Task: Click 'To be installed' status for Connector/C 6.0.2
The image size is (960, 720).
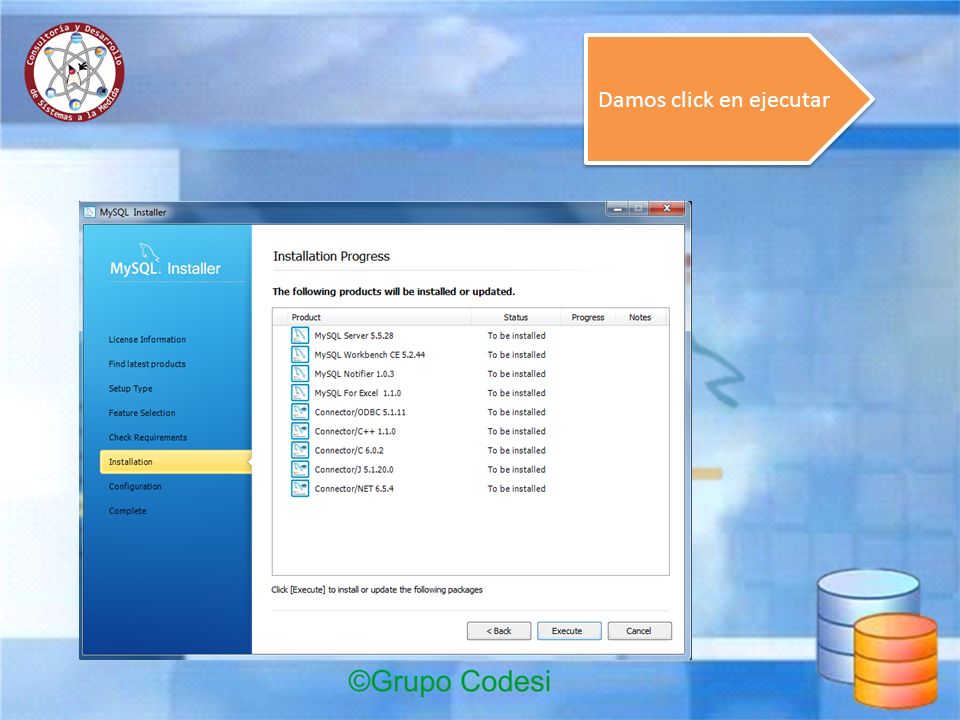Action: click(516, 450)
